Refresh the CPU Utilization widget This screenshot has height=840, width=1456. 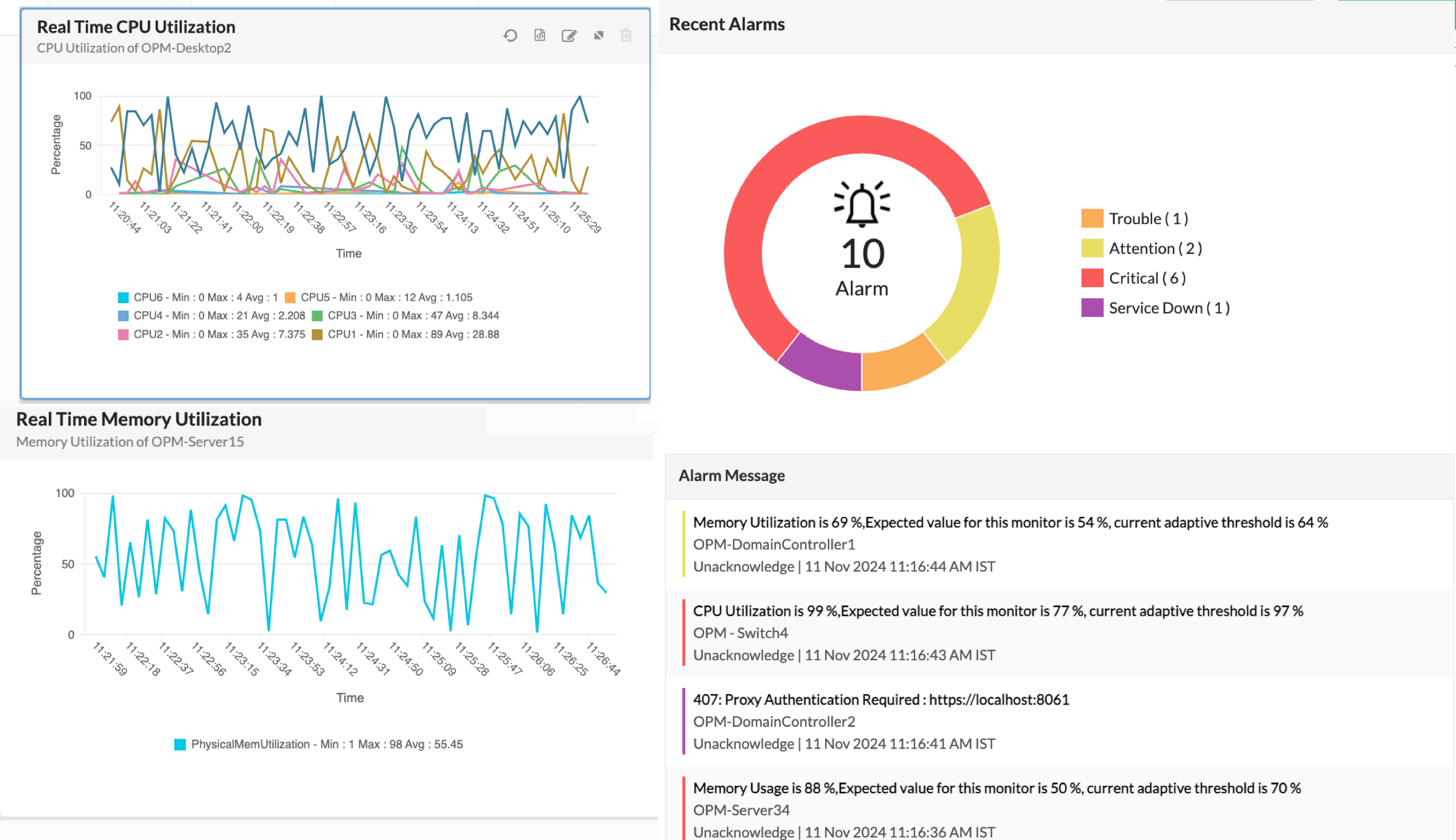coord(510,36)
